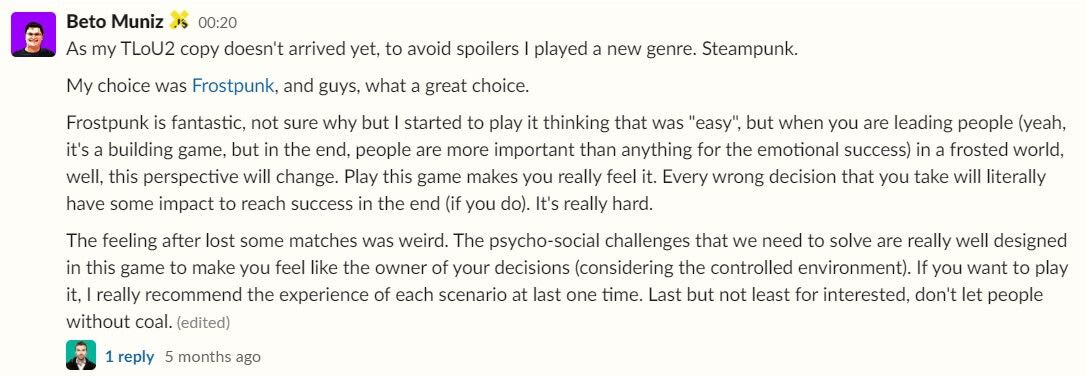Screen dimensions: 1086x376
Task: Click the 5 months ago reply time
Action: point(213,357)
